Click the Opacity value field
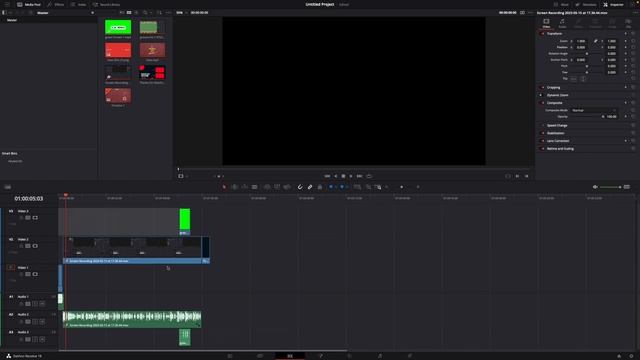Viewport: 640px width, 360px height. click(611, 117)
